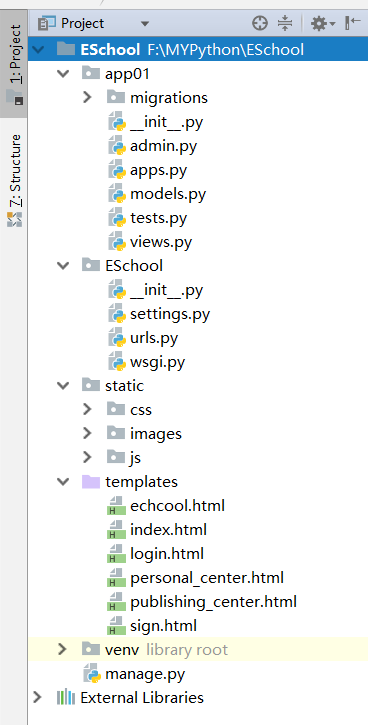Screen dimensions: 368x725
Task: Select the js folder label
Action: (135, 457)
